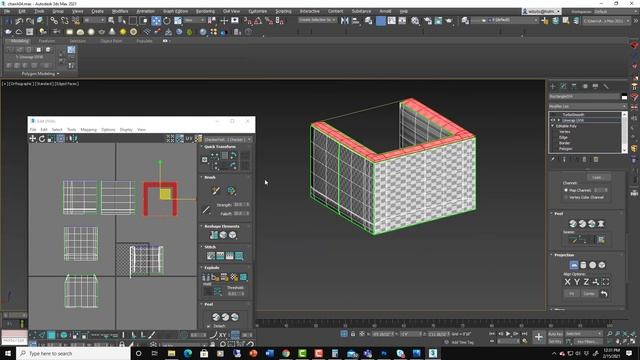Viewport: 640px width, 360px height.
Task: Click the last Explode rollout icon
Action: click(243, 277)
